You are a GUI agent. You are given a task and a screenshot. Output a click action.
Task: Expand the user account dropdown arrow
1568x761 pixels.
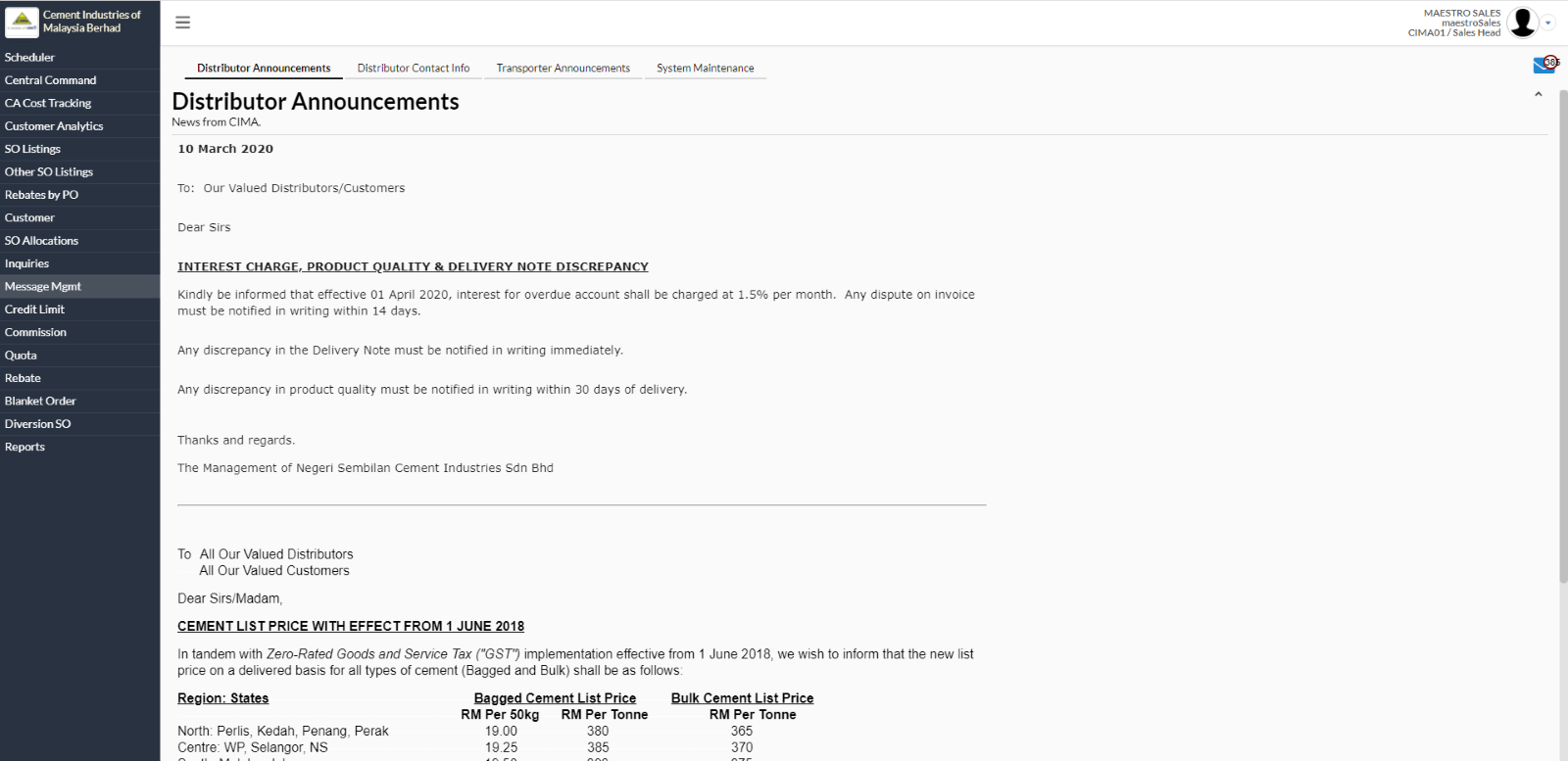coord(1548,23)
